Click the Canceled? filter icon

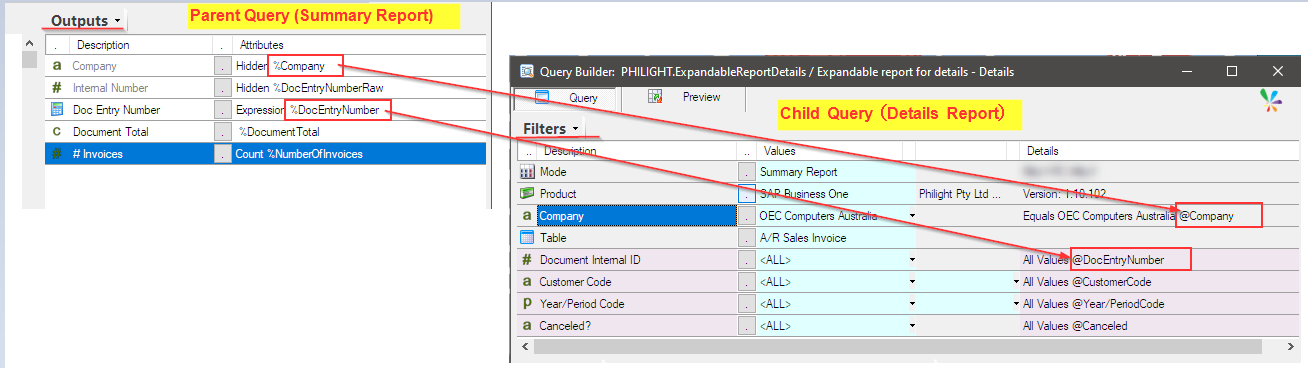coord(527,325)
